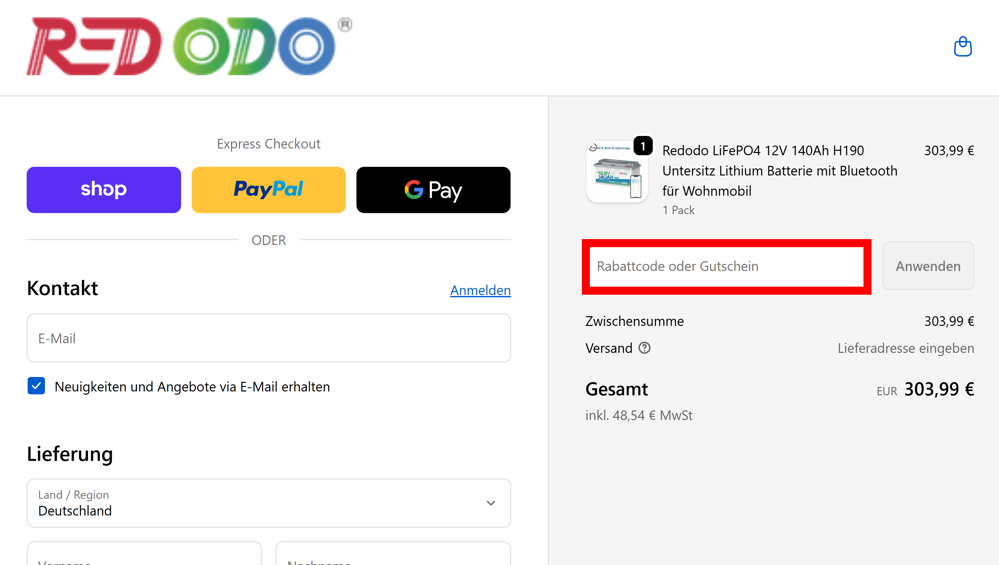Click the Nachname input field
This screenshot has height=565, width=999.
tap(393, 554)
